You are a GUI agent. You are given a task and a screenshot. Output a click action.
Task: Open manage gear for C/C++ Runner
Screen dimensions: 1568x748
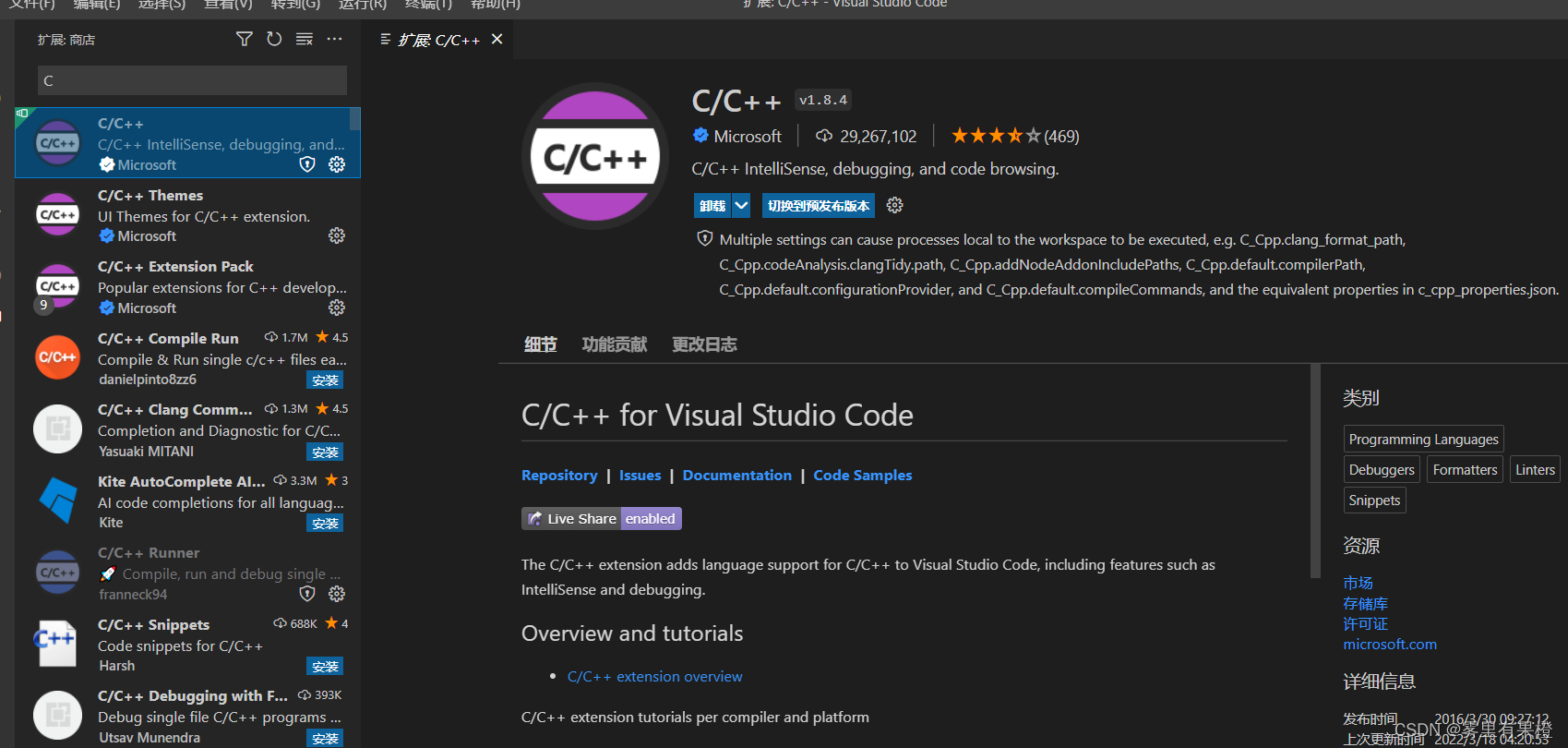click(337, 594)
